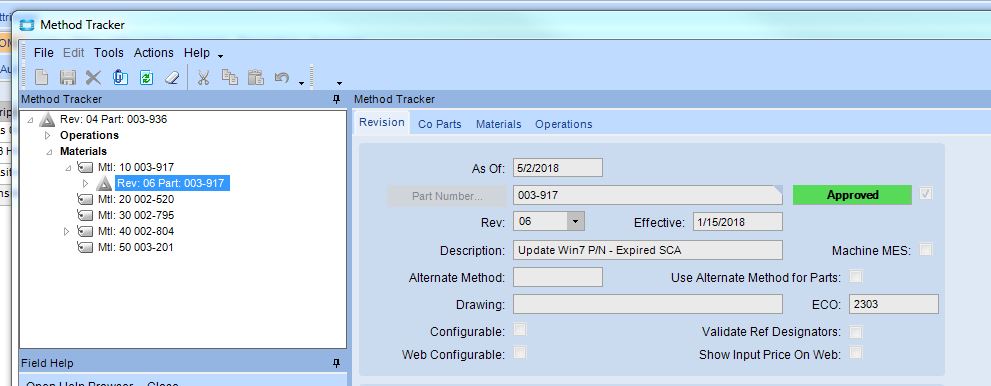Viewport: 991px width, 386px height.
Task: Select Mtl: 20 002-520 in the tree
Action: point(136,200)
